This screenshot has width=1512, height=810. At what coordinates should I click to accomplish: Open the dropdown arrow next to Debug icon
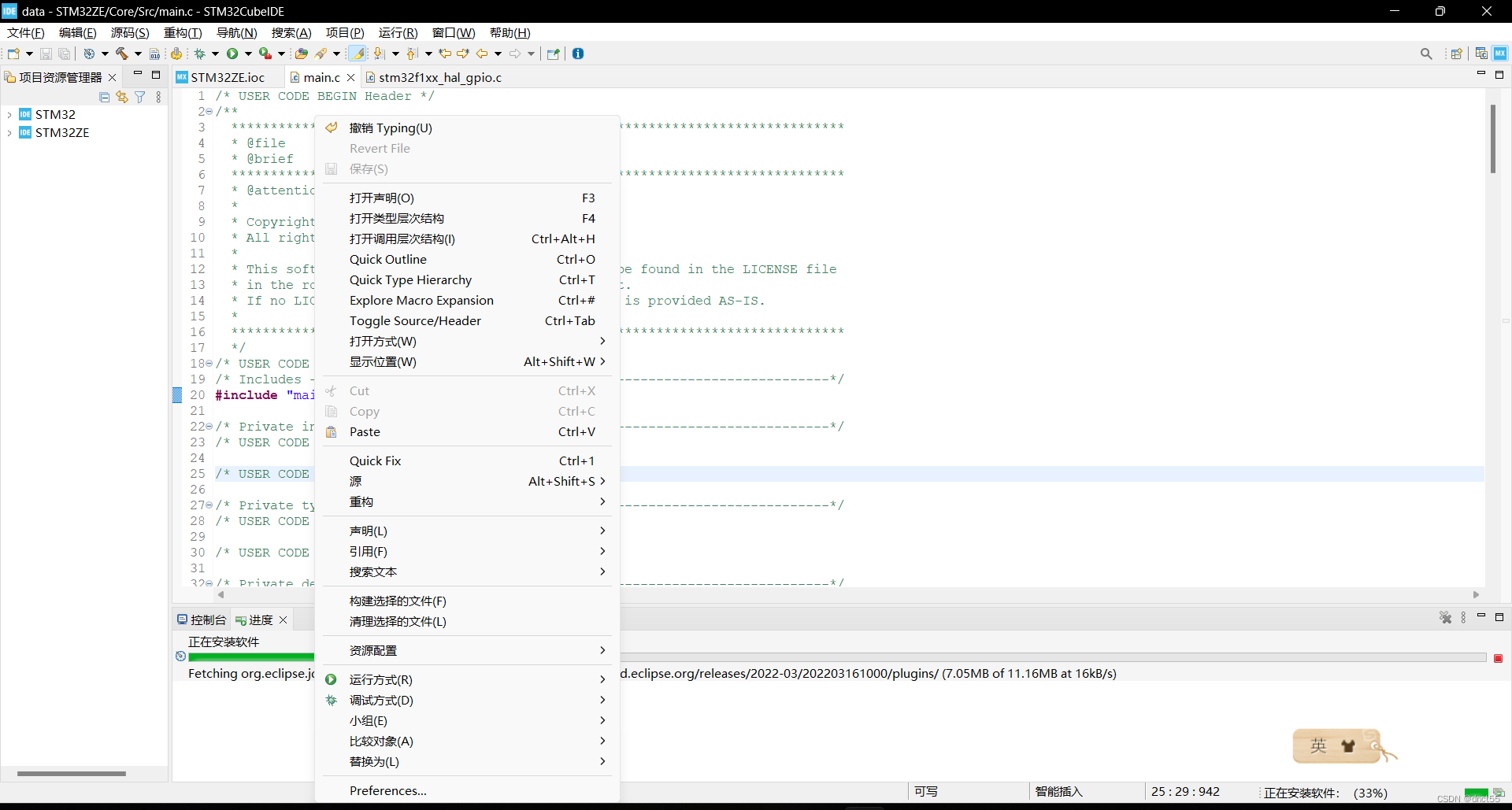tap(215, 54)
